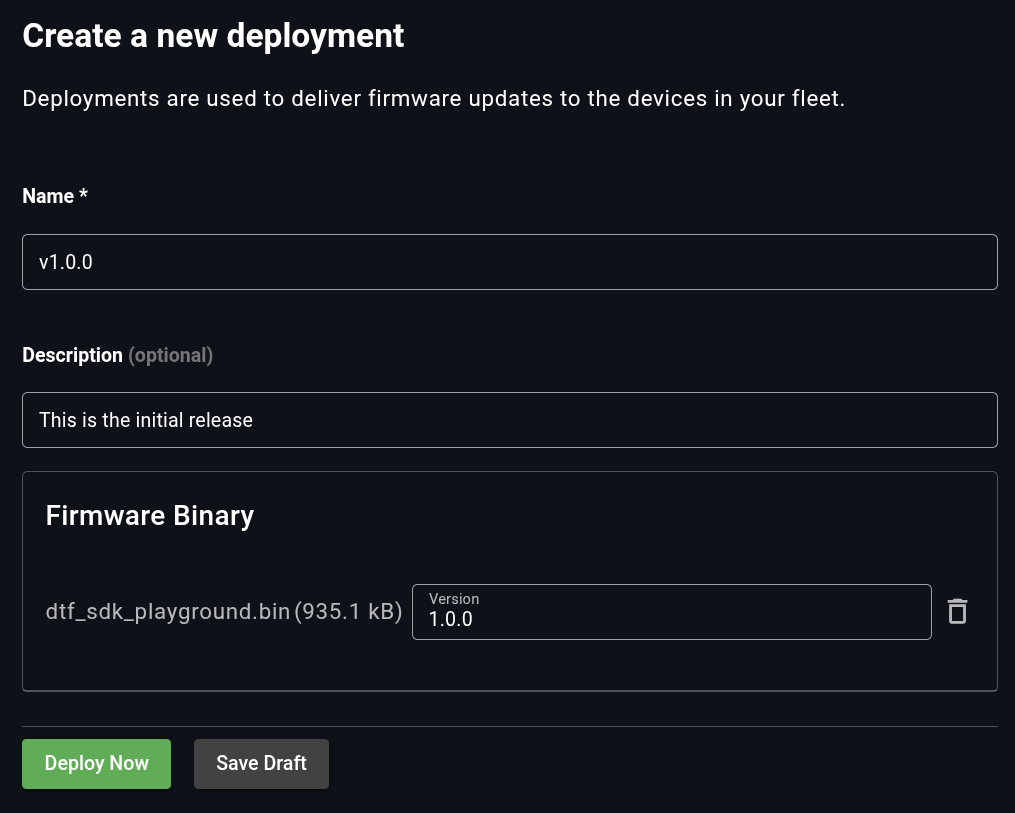This screenshot has height=813, width=1015.
Task: Click the dtf_sdk_playground.bin file name
Action: point(167,611)
